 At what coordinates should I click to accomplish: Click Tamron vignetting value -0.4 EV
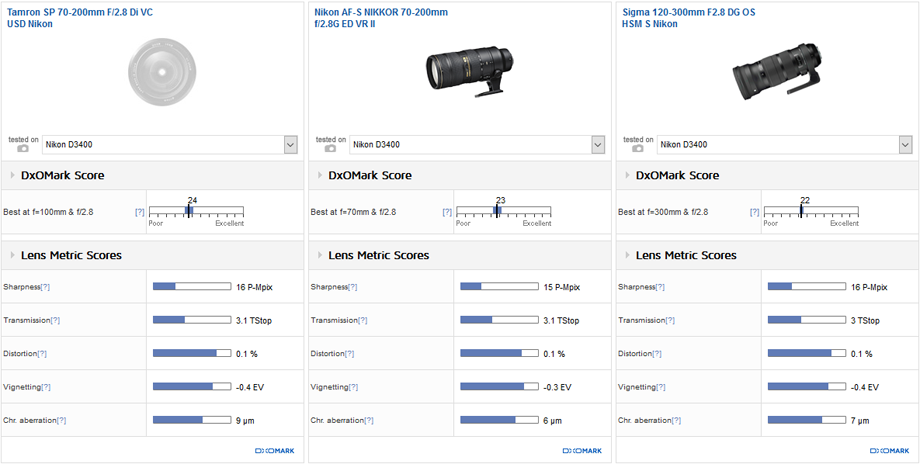(x=250, y=387)
